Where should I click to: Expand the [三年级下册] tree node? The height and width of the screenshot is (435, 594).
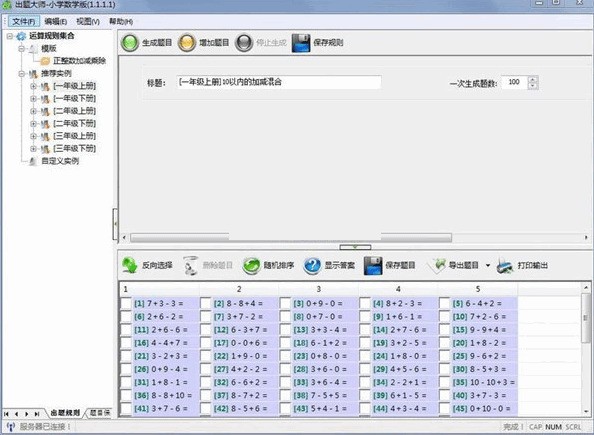(33, 149)
